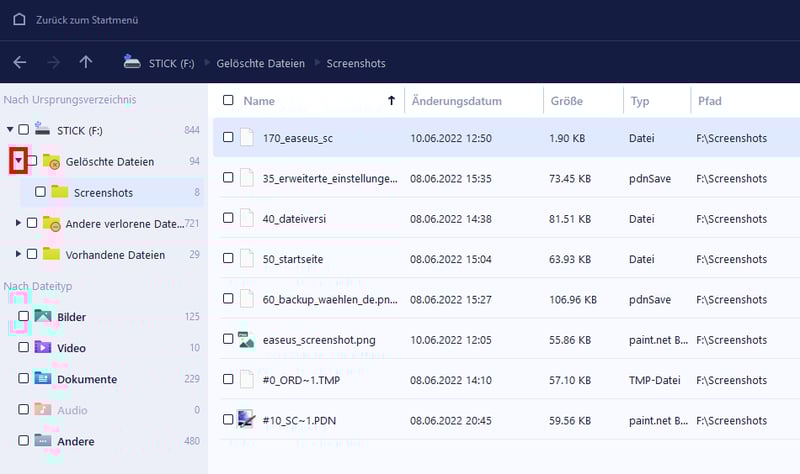Select the Video file type icon
The width and height of the screenshot is (800, 474).
tap(43, 348)
